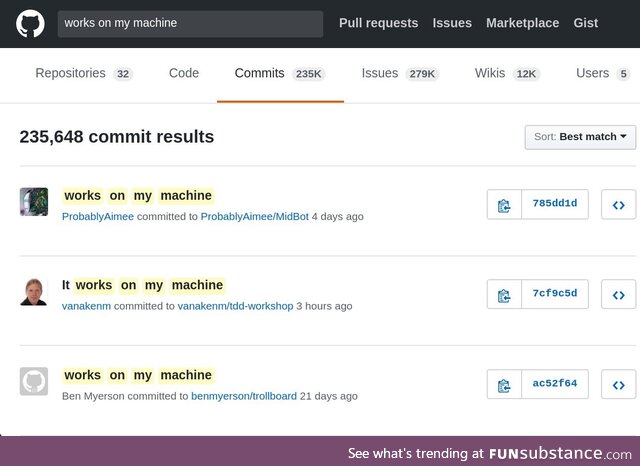Viewport: 640px width, 466px height.
Task: Open commit hash ac52f64
Action: 555,384
